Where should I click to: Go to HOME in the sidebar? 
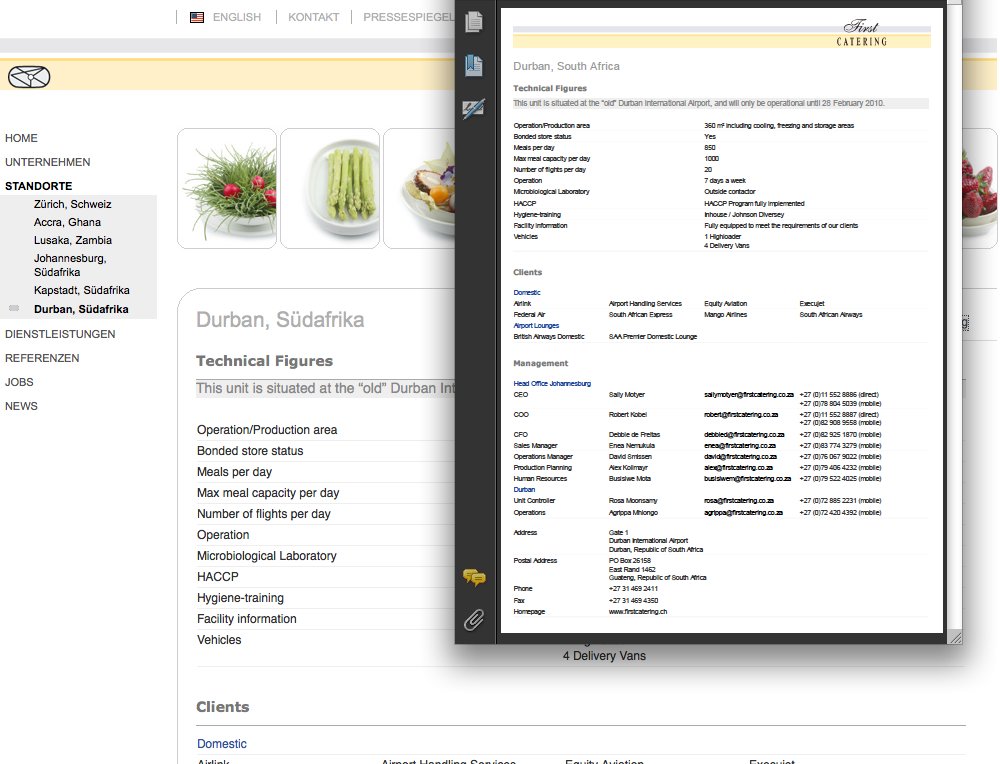pyautogui.click(x=21, y=138)
